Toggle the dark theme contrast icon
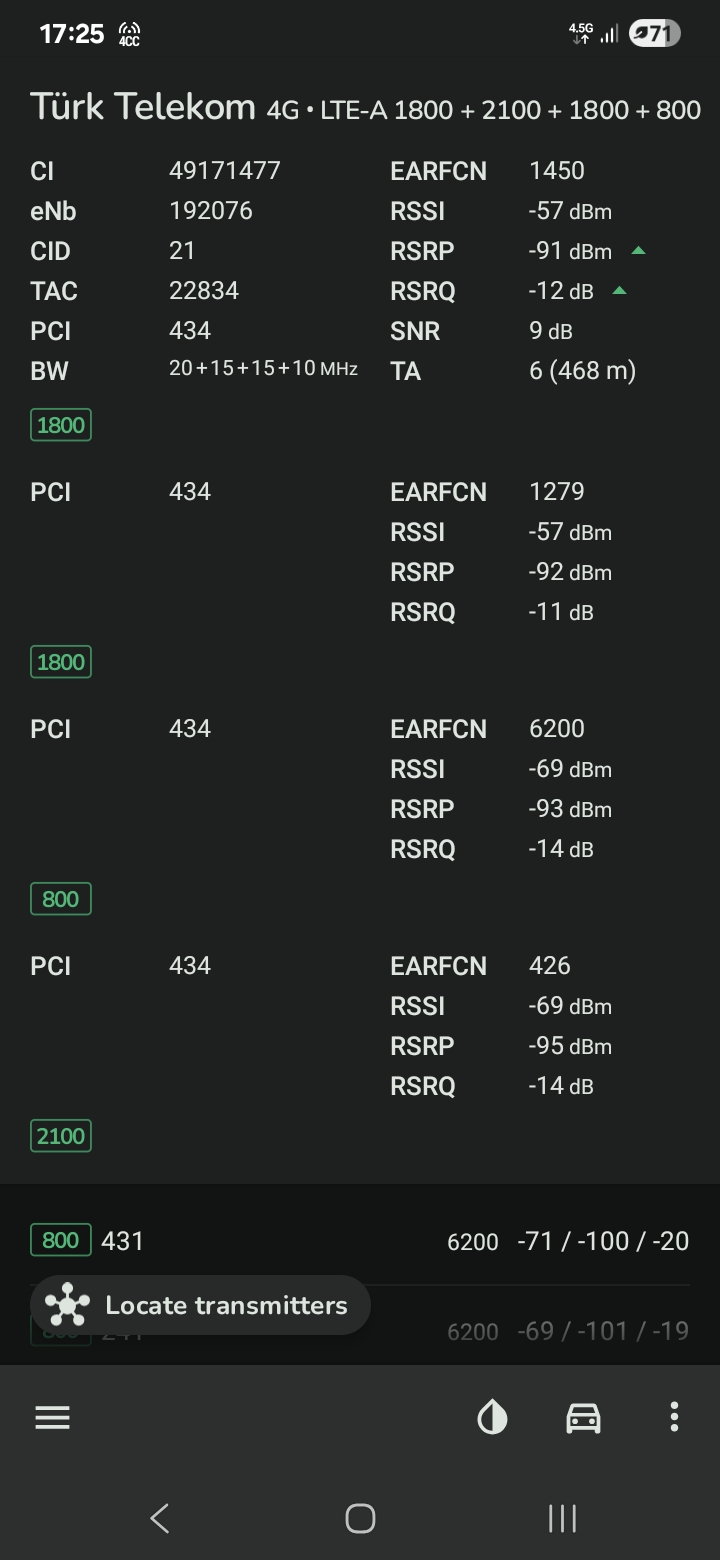 [492, 1417]
